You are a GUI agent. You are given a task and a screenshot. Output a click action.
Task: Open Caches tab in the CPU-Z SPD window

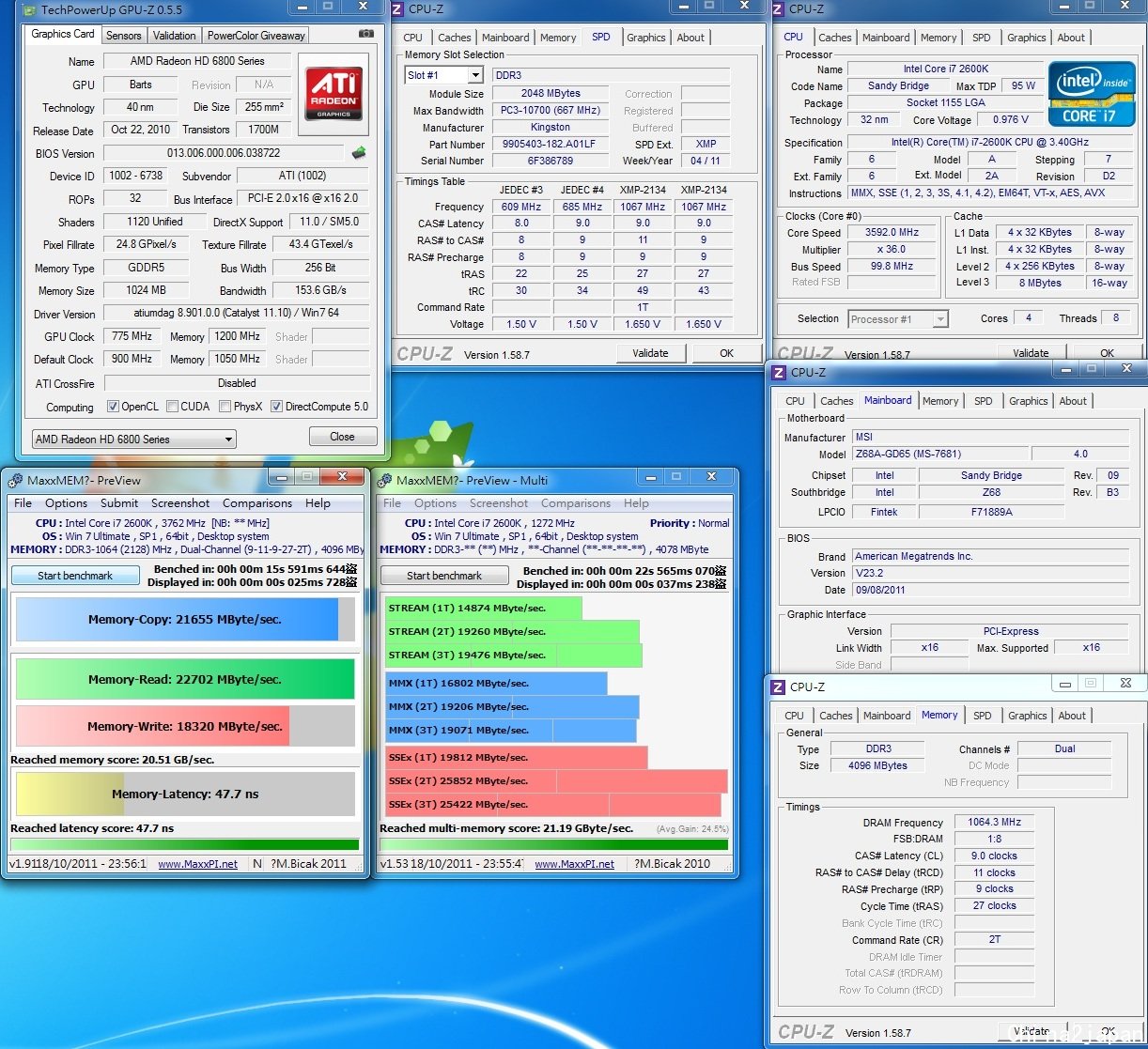(455, 38)
